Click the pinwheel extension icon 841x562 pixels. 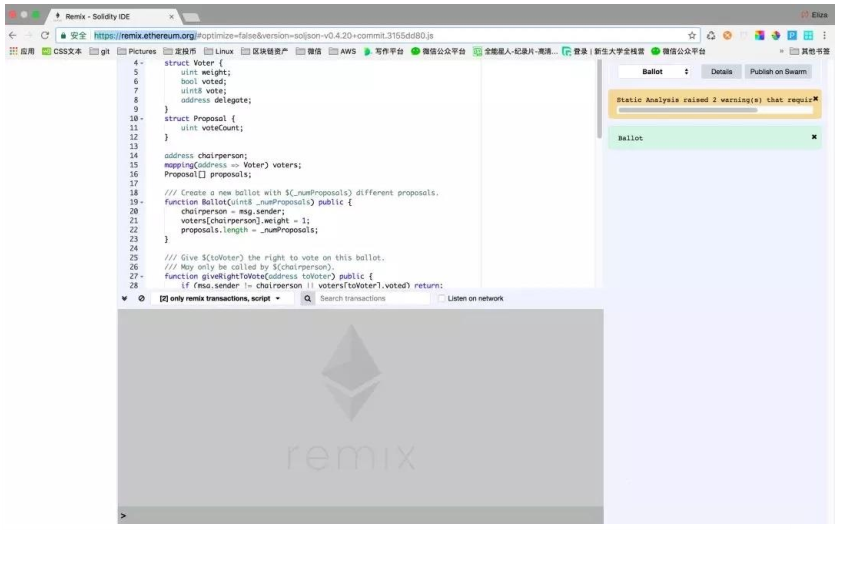pyautogui.click(x=776, y=35)
